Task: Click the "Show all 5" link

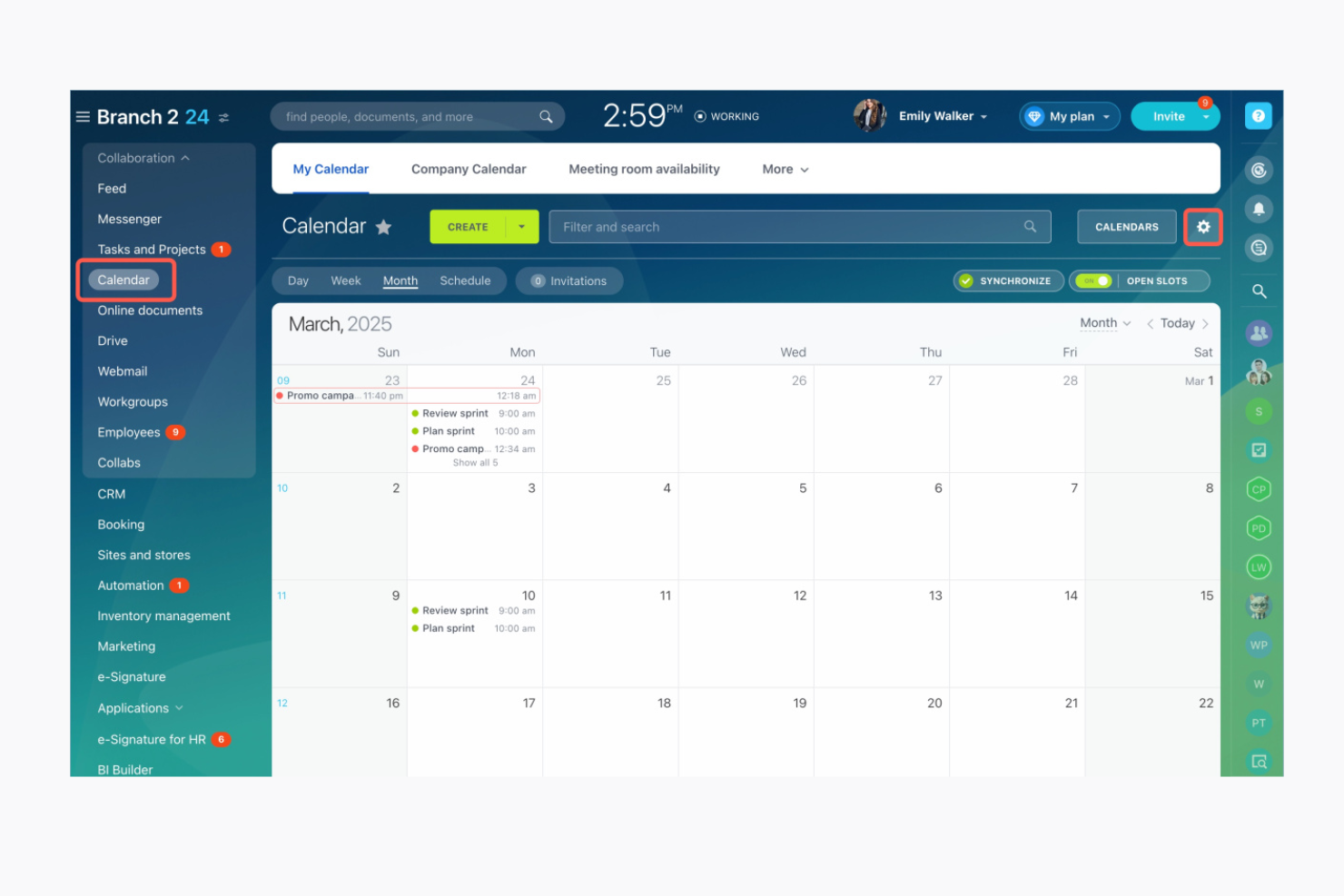Action: point(475,463)
